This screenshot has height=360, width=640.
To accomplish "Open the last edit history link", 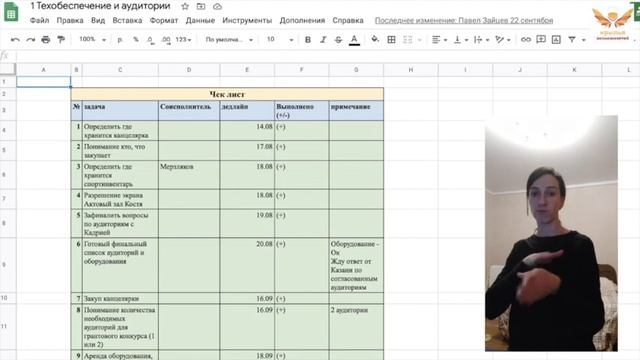I will [x=464, y=20].
